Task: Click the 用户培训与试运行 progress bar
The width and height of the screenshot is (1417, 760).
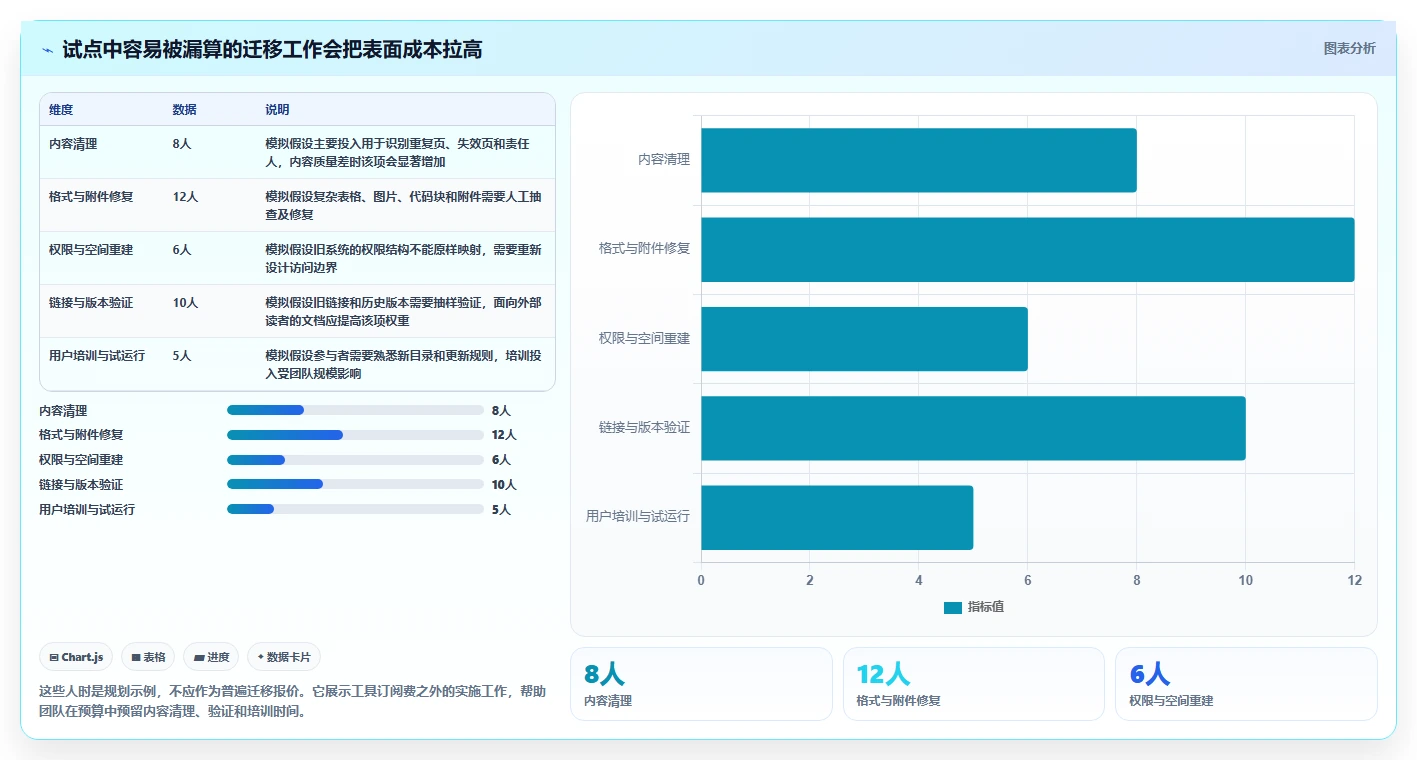Action: [355, 509]
